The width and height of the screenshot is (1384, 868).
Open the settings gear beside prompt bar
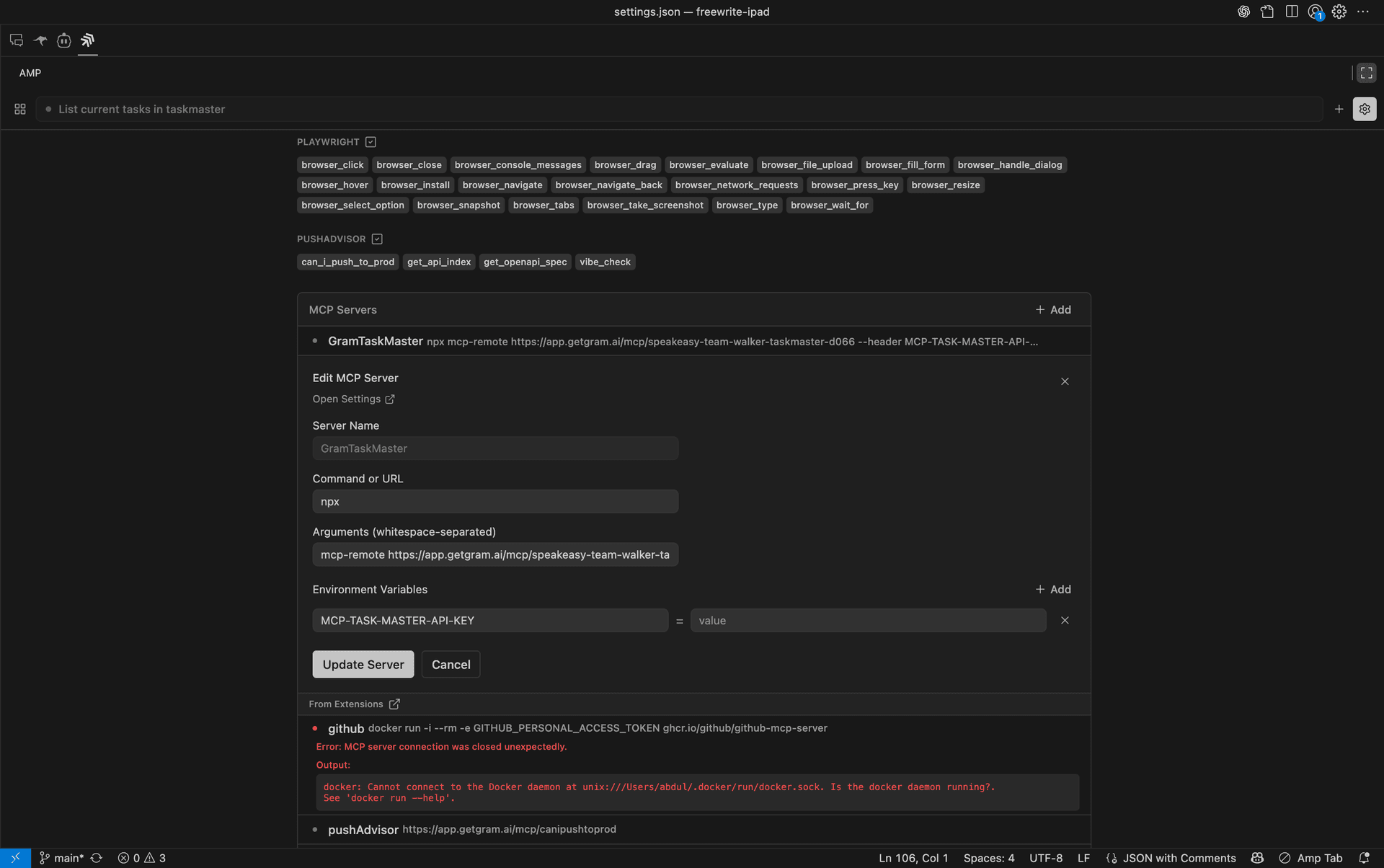[1365, 109]
